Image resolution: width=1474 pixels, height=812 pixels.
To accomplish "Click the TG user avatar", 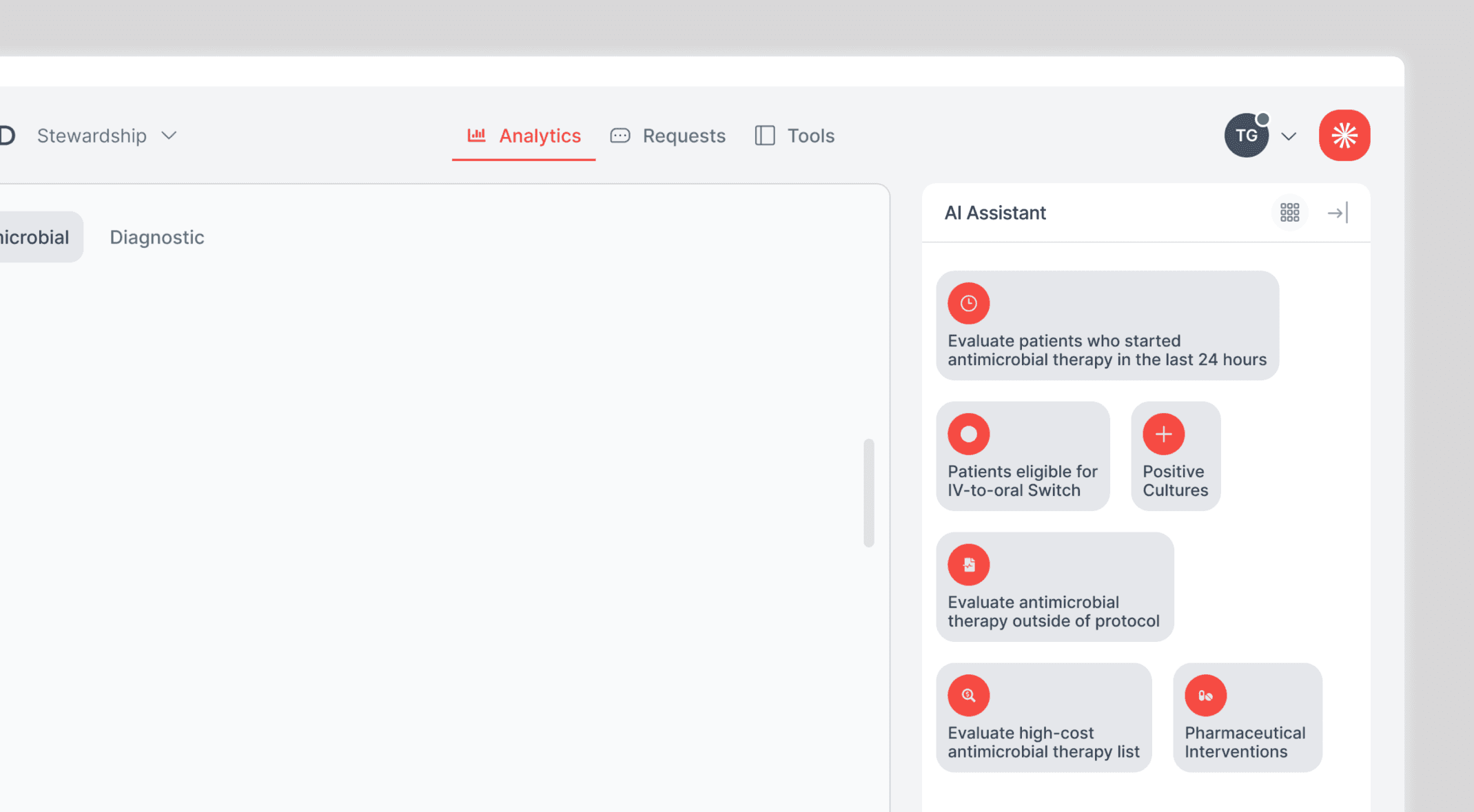I will (1246, 135).
